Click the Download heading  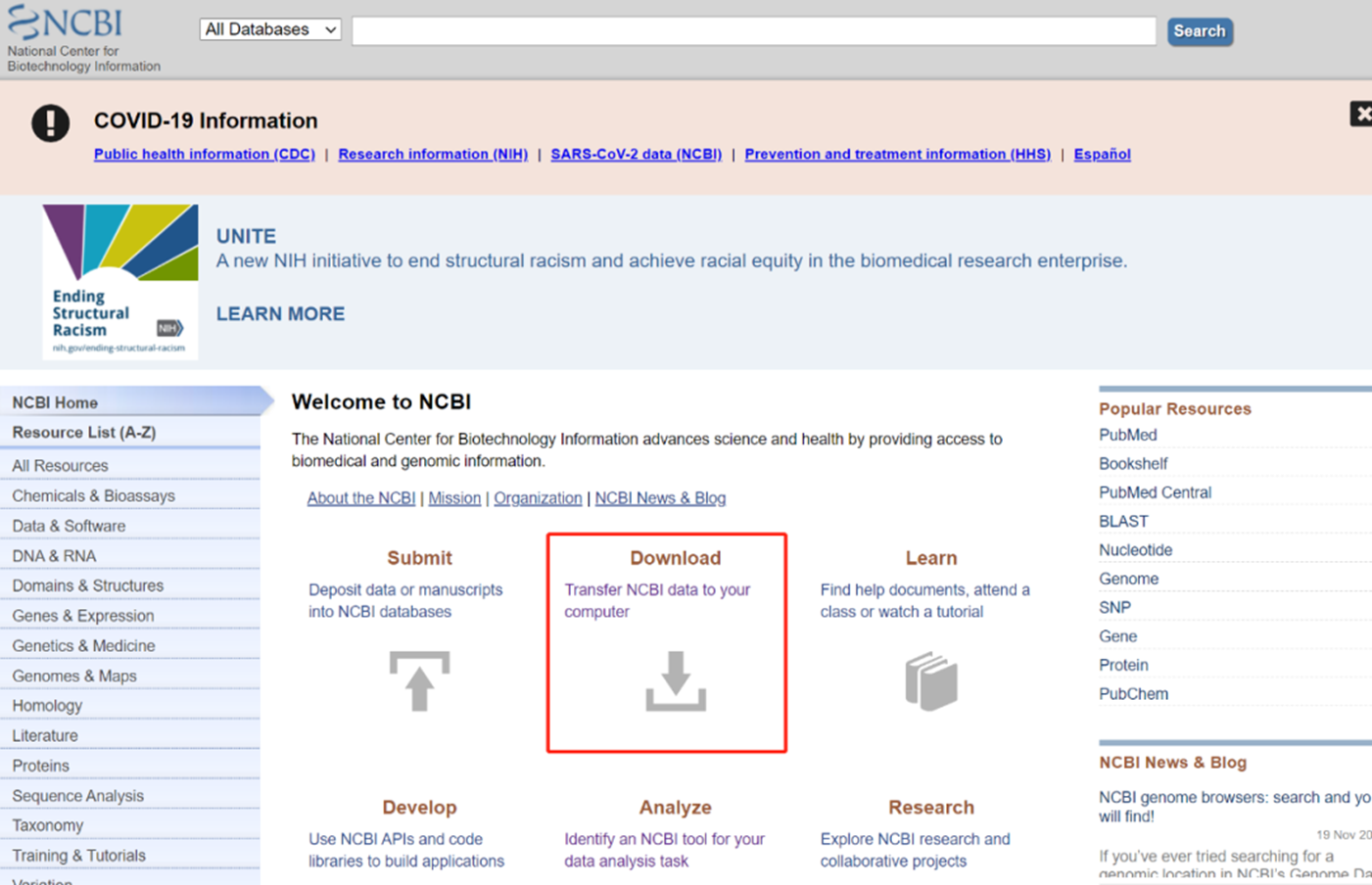point(675,558)
